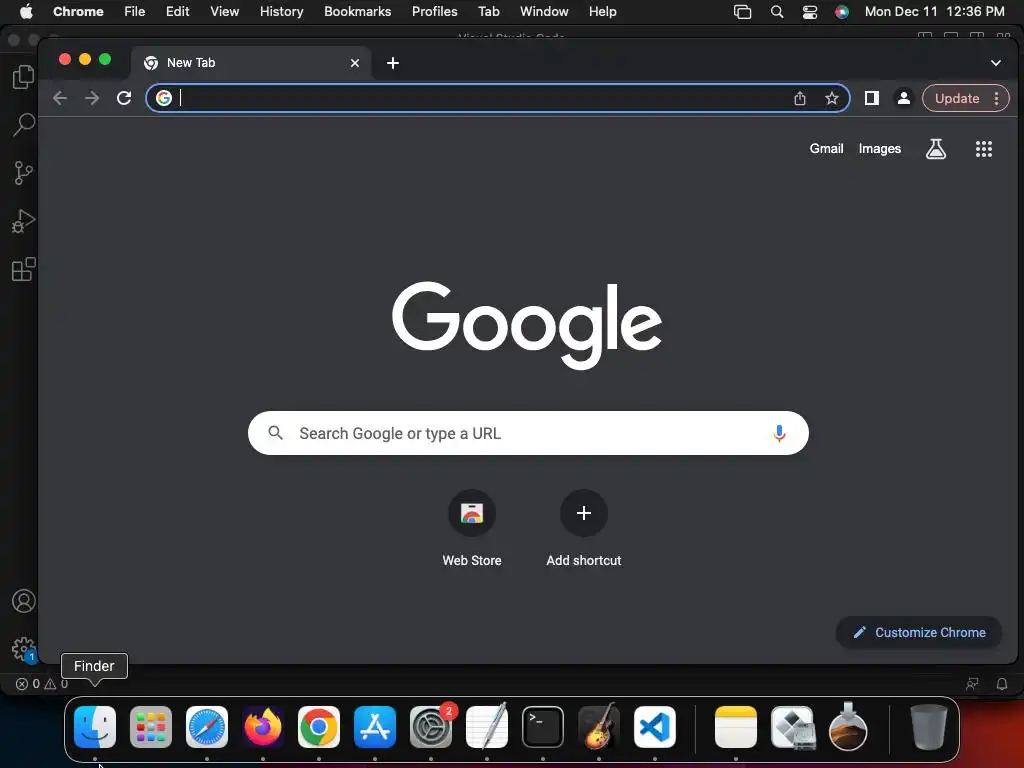Start voice search with microphone
Viewport: 1024px width, 768px height.
tap(779, 434)
